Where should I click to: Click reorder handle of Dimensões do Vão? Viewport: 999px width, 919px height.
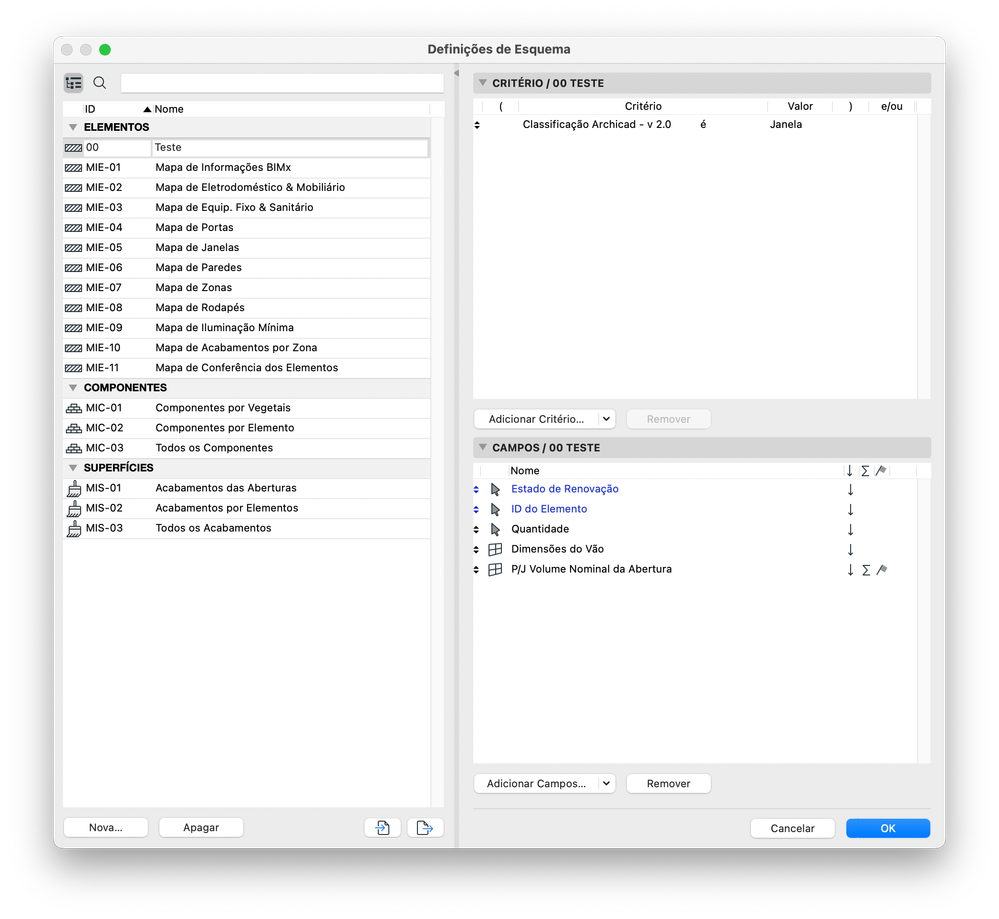point(476,549)
